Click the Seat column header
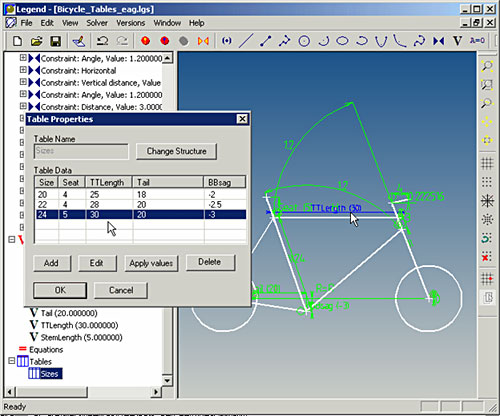The width and height of the screenshot is (500, 416). click(72, 183)
